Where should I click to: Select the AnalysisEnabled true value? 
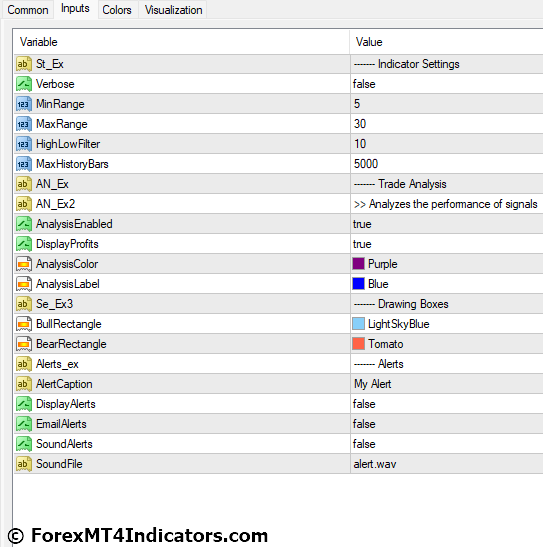coord(362,224)
